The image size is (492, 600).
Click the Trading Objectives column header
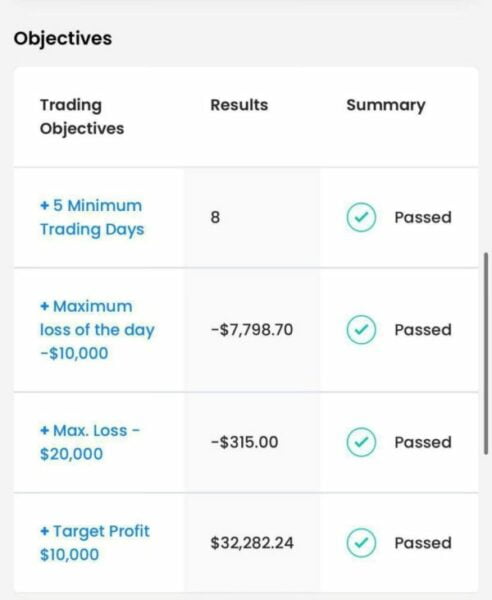coord(82,117)
